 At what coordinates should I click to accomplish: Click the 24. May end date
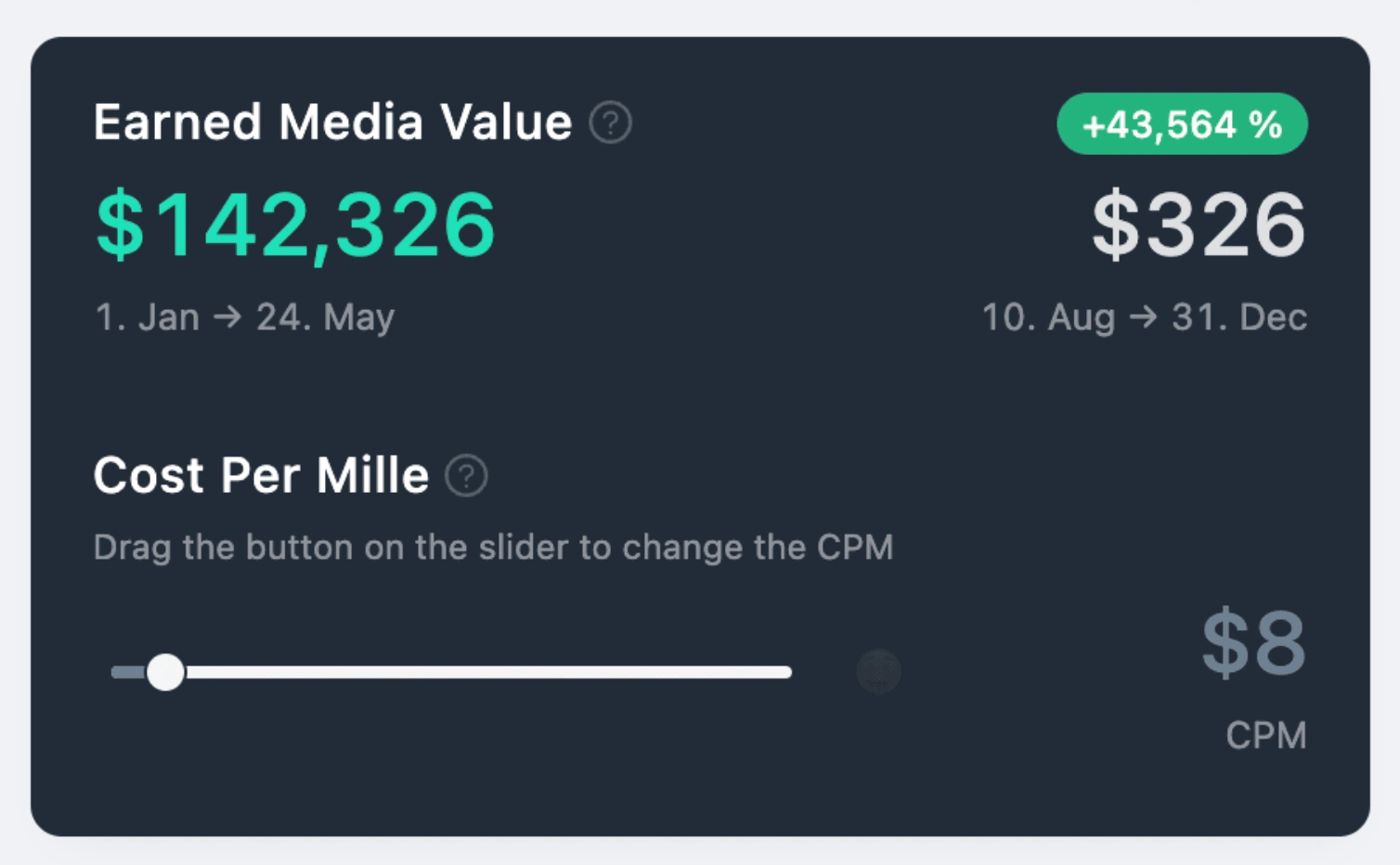pyautogui.click(x=326, y=317)
